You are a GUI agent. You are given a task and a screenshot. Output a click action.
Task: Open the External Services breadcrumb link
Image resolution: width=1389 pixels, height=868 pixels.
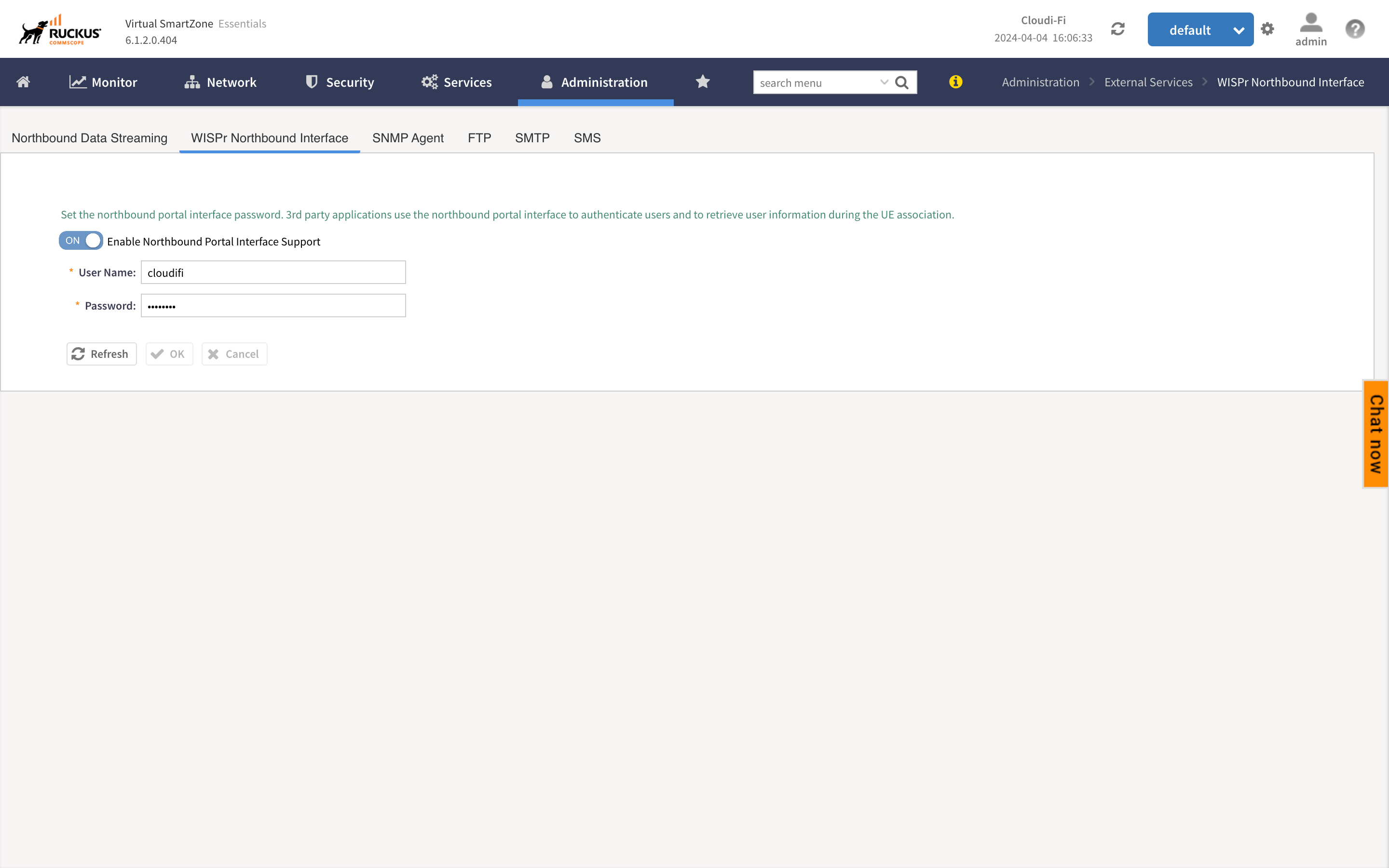point(1148,81)
